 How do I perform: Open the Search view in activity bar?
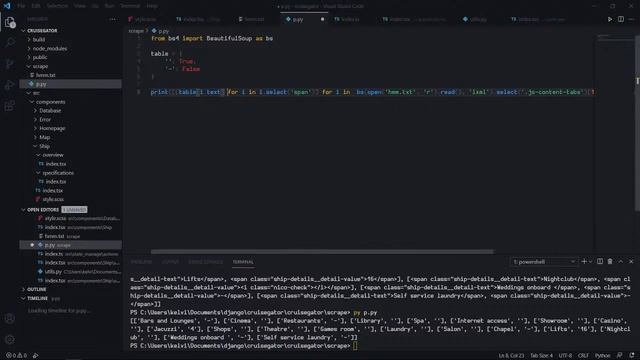point(9,42)
